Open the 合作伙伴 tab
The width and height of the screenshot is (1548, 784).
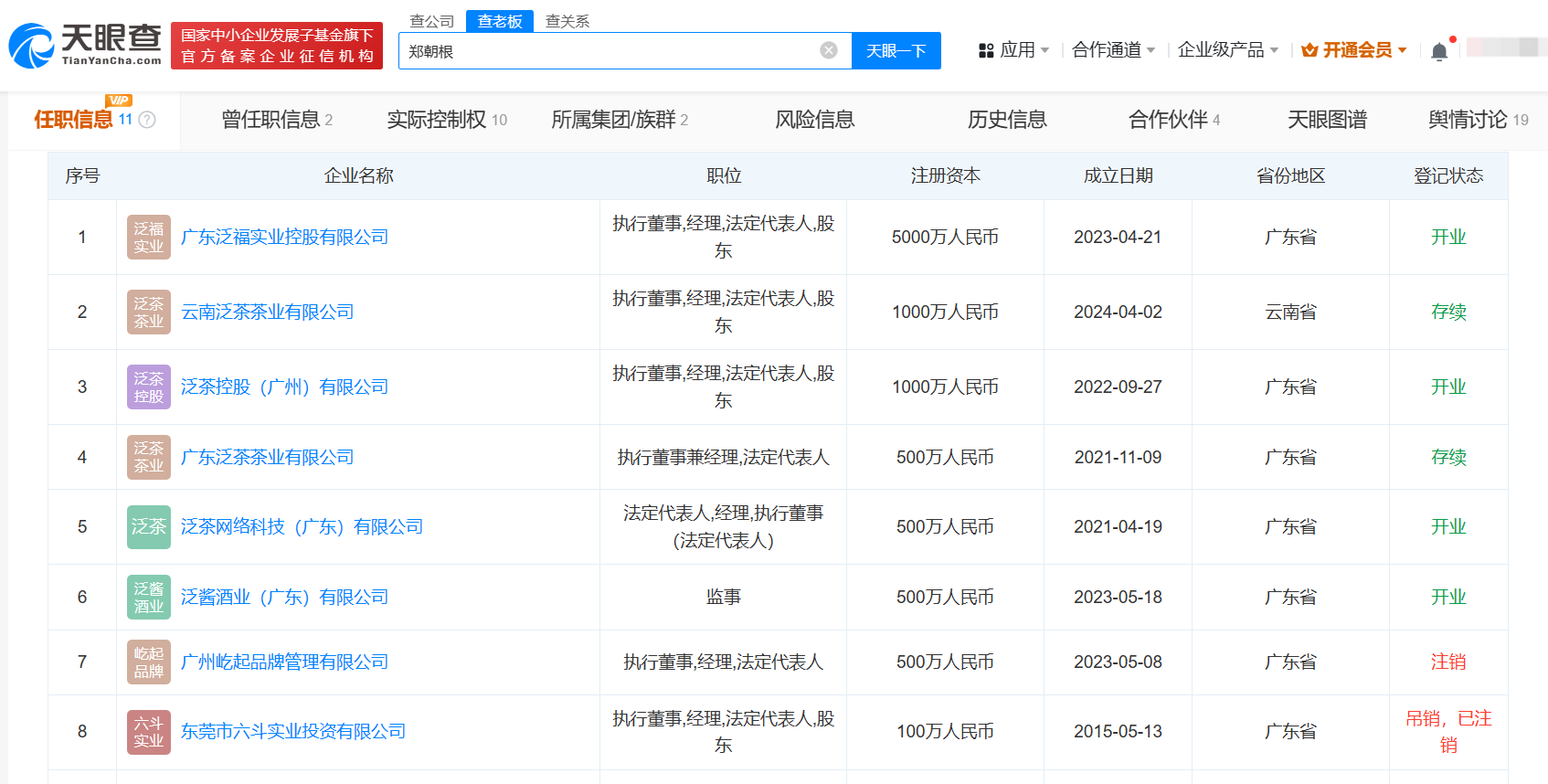1174,120
